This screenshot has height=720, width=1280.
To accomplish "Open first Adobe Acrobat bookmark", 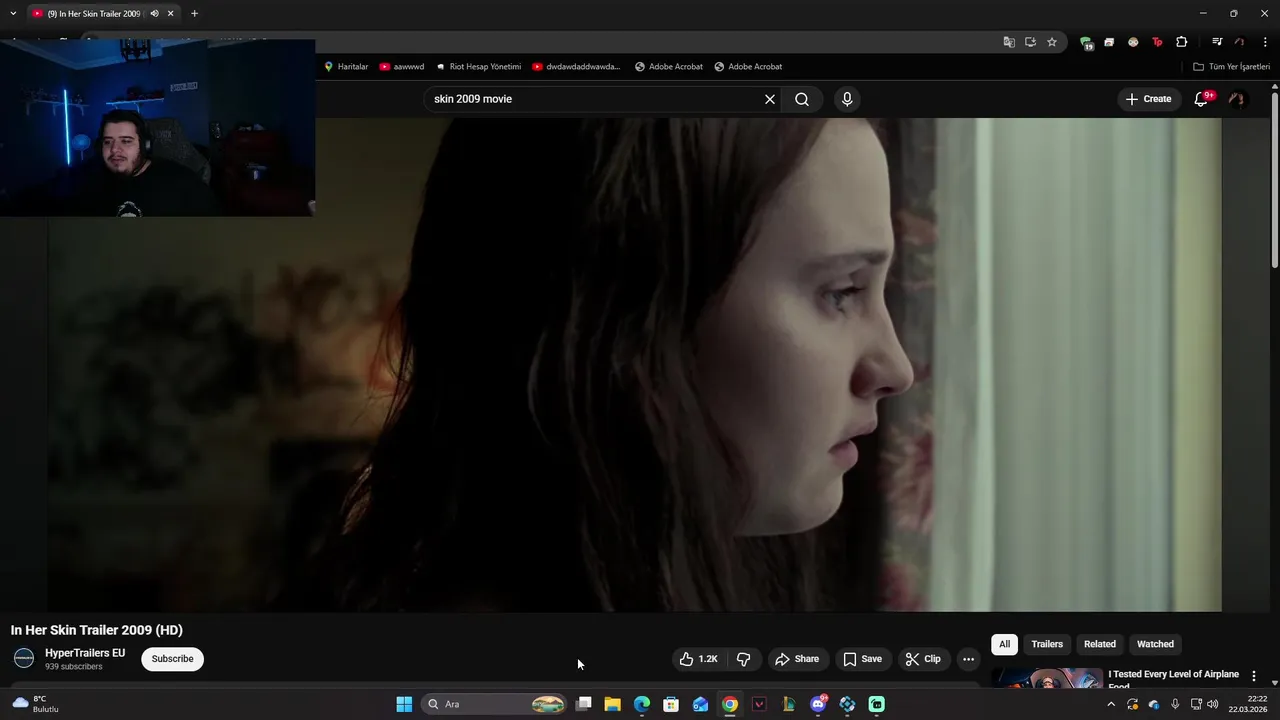I will [669, 67].
